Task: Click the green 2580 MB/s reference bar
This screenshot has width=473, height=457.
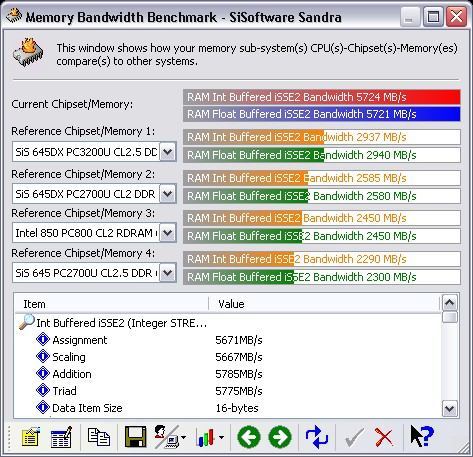Action: (322, 196)
